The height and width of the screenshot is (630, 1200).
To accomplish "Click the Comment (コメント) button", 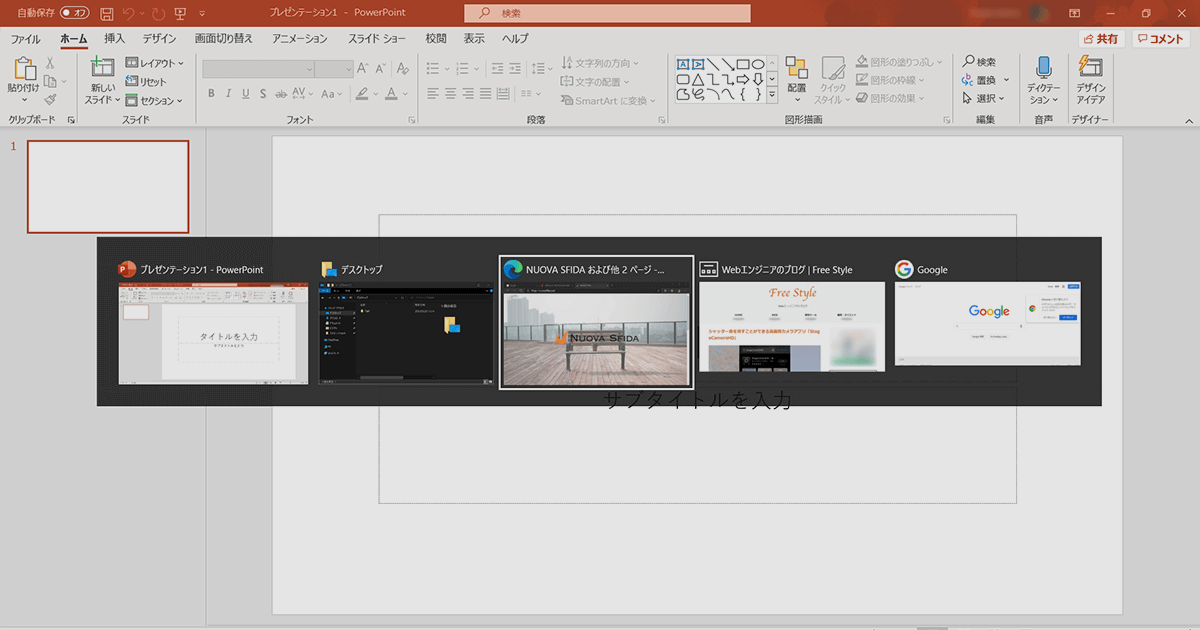I will (1160, 38).
